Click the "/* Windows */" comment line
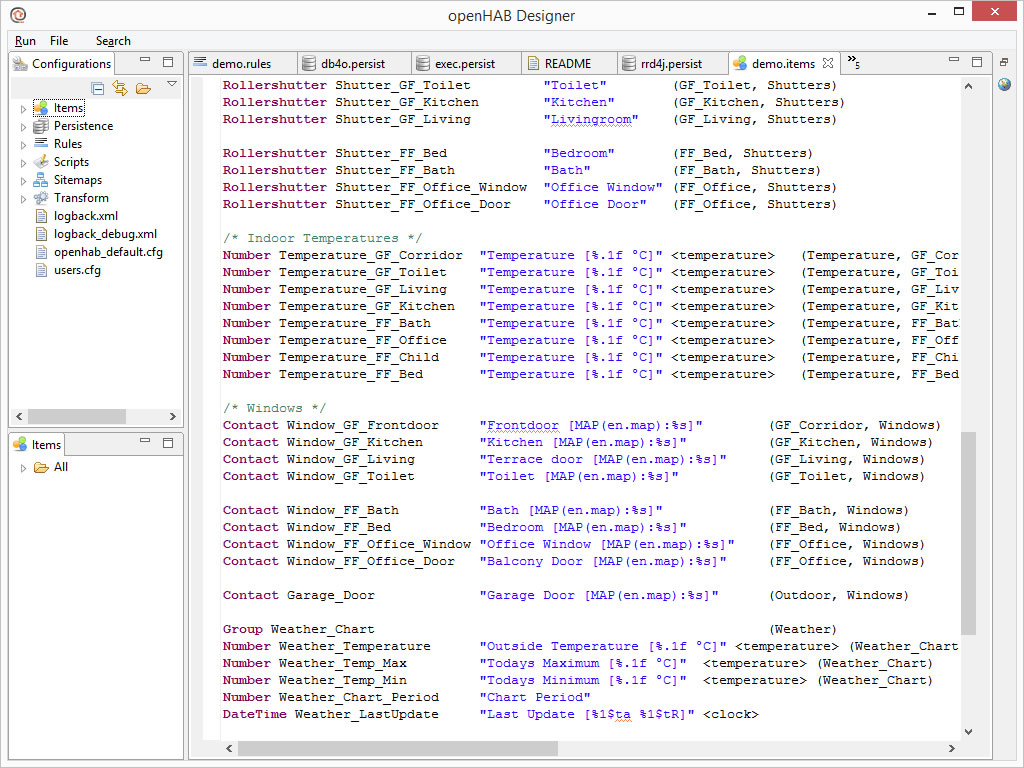Viewport: 1024px width, 768px height. (x=274, y=408)
